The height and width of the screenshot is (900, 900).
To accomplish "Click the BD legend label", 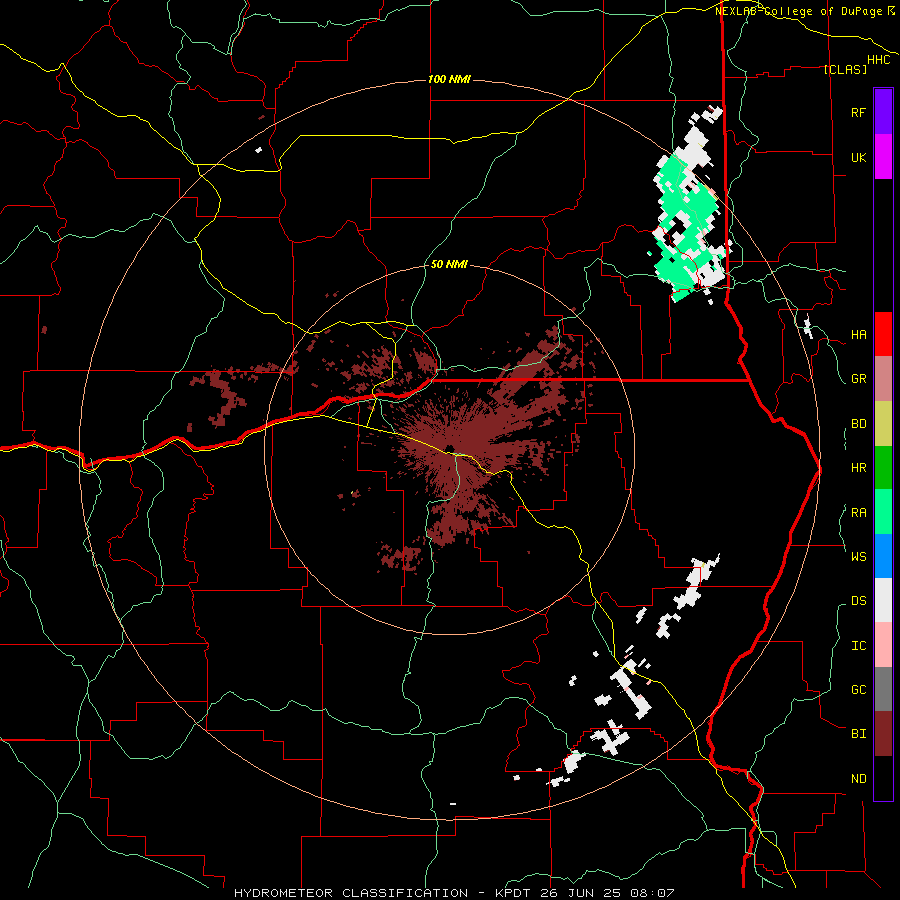I will click(858, 424).
